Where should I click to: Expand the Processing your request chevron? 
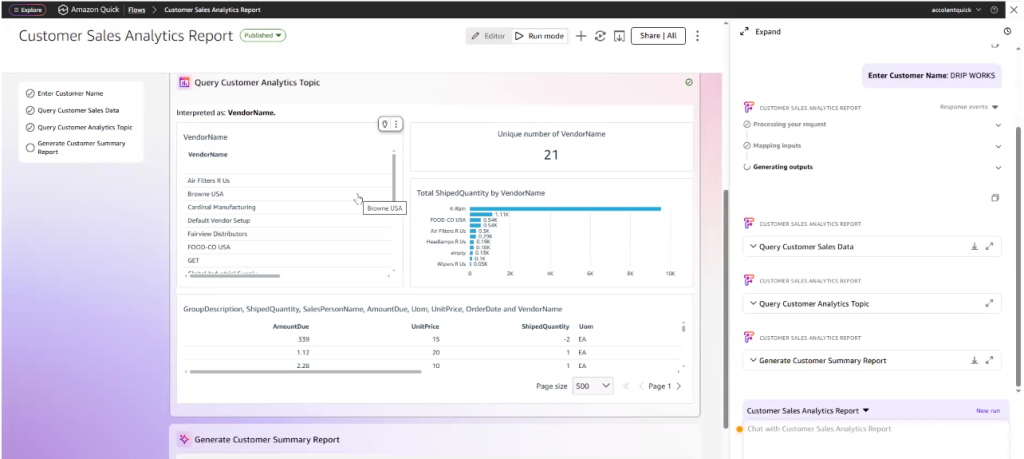click(x=998, y=125)
